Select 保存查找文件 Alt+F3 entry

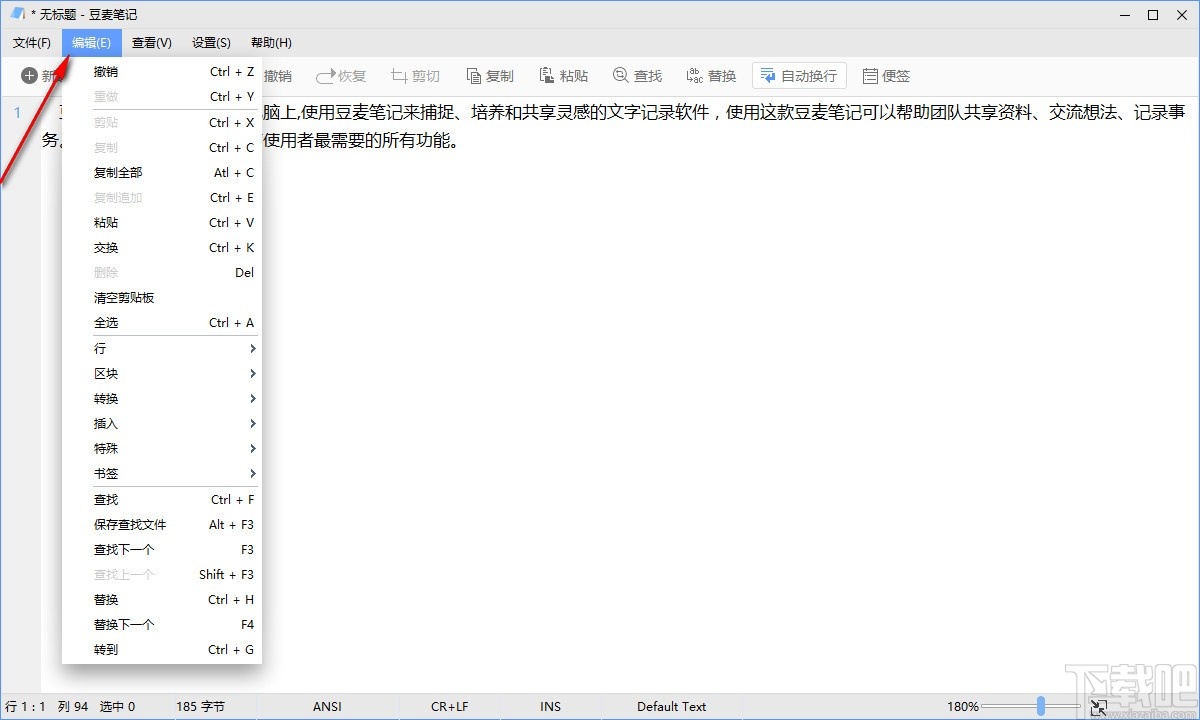click(162, 524)
